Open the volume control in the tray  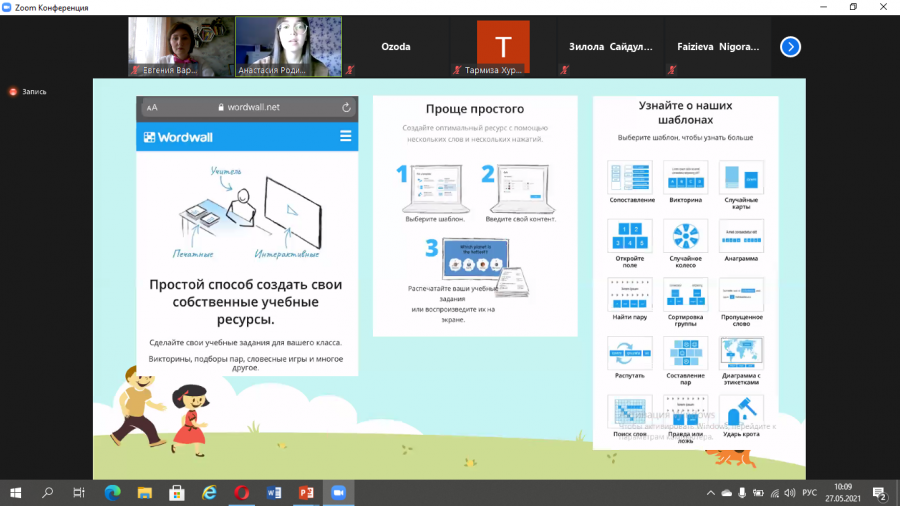click(x=790, y=493)
